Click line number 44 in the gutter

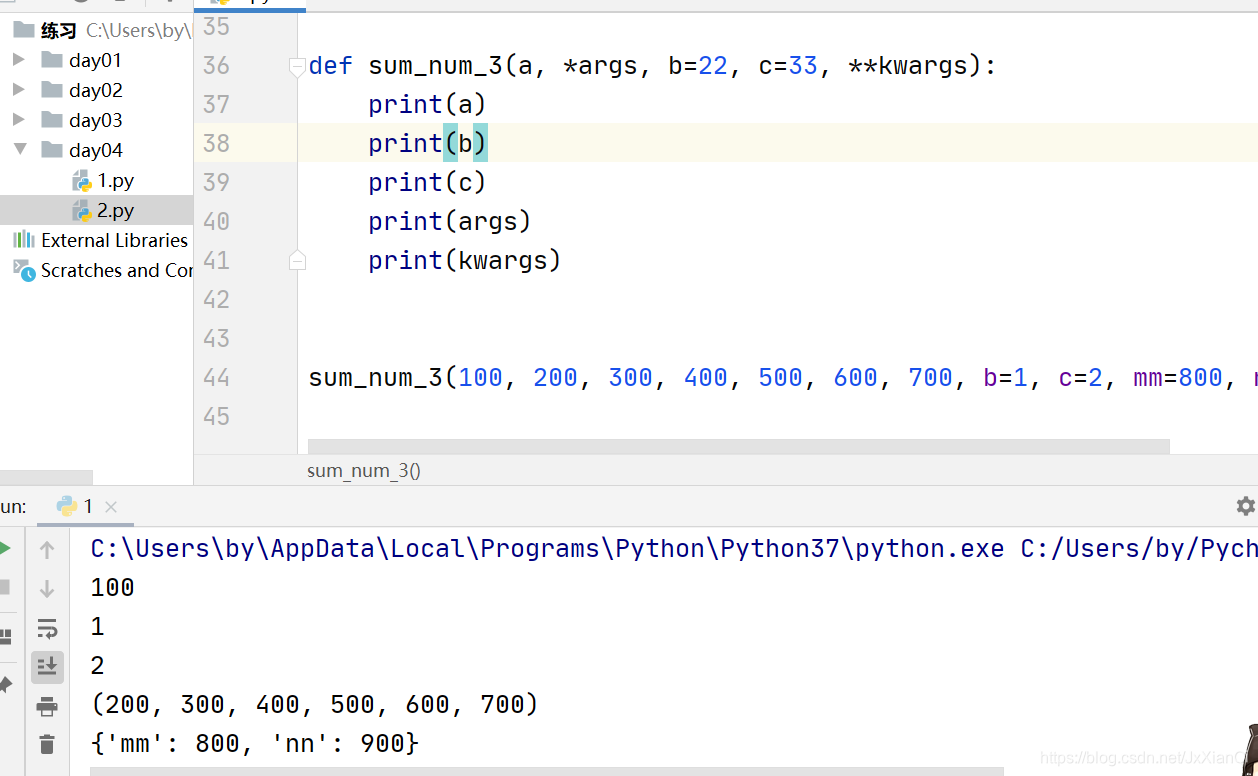216,377
